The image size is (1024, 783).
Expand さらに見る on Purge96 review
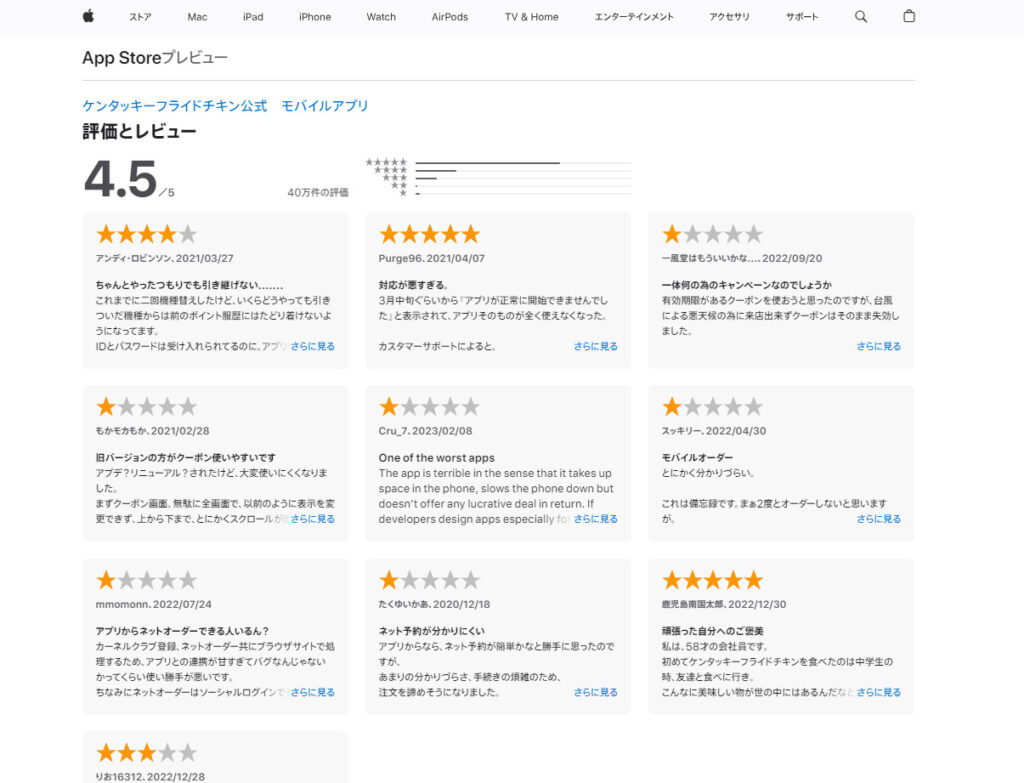click(x=596, y=346)
